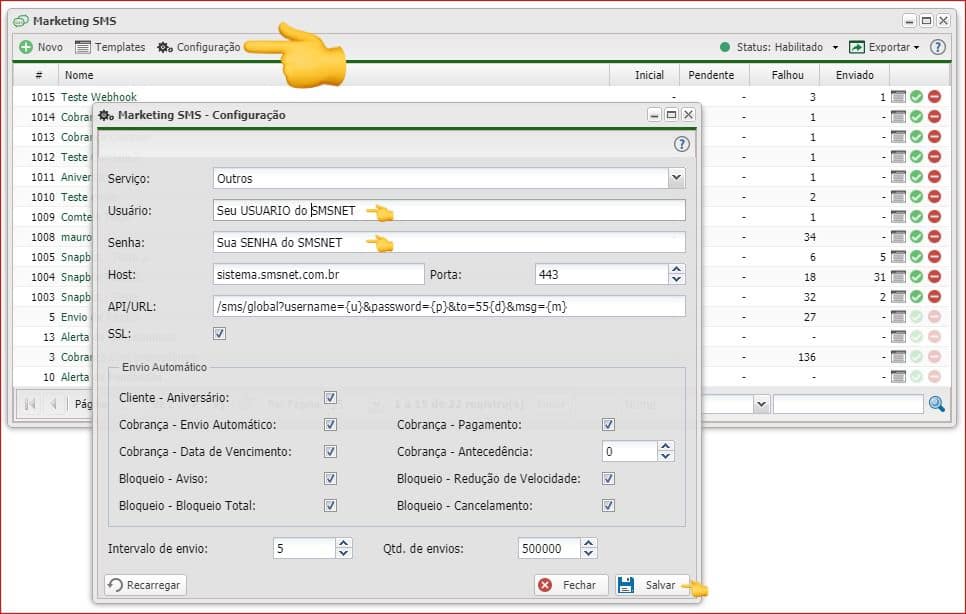
Task: Expand the Serviço dropdown
Action: 676,178
